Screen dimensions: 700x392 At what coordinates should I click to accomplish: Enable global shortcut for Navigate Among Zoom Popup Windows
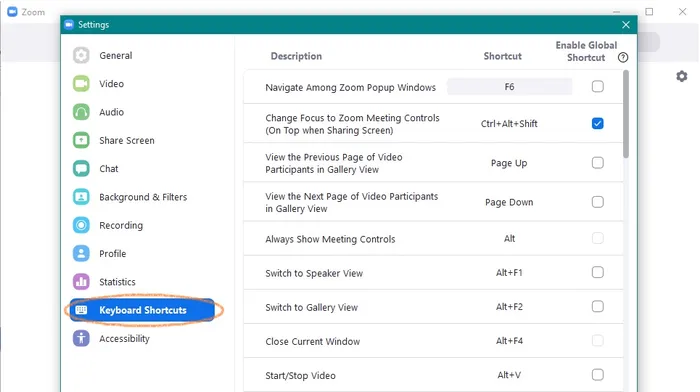pyautogui.click(x=597, y=86)
